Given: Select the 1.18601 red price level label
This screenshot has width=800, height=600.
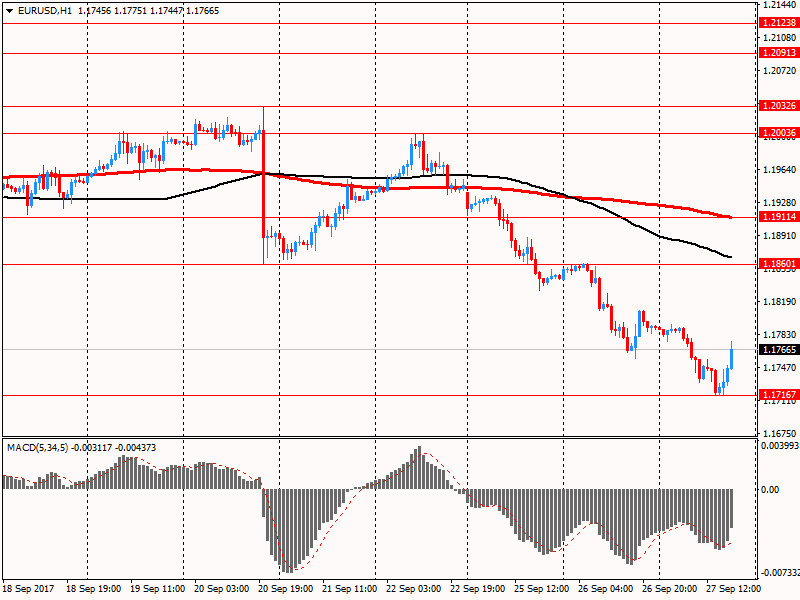Looking at the screenshot, I should coord(779,264).
